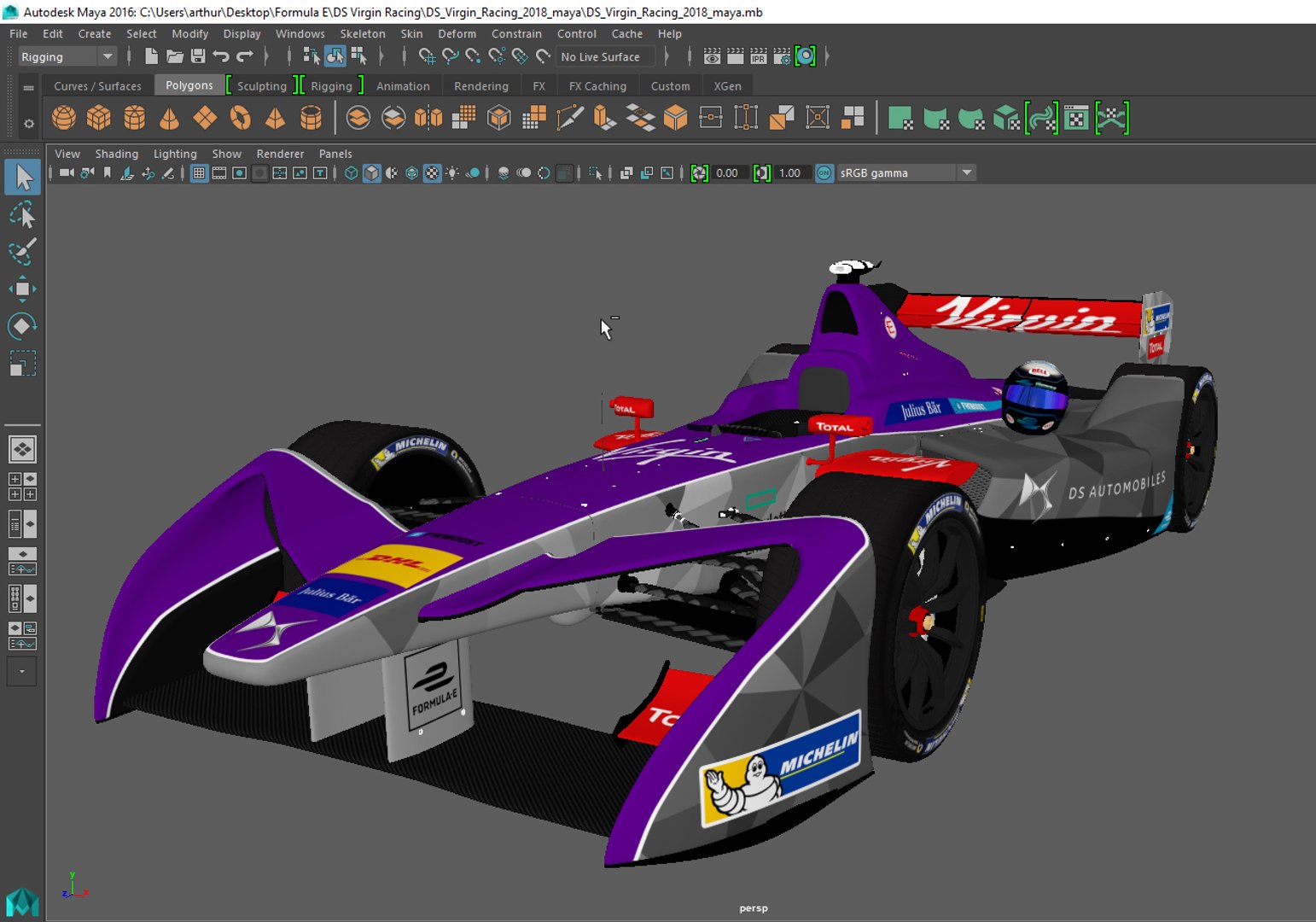Screen dimensions: 1316x922
Task: Create a polygon cylinder from the shelf
Action: pos(134,117)
